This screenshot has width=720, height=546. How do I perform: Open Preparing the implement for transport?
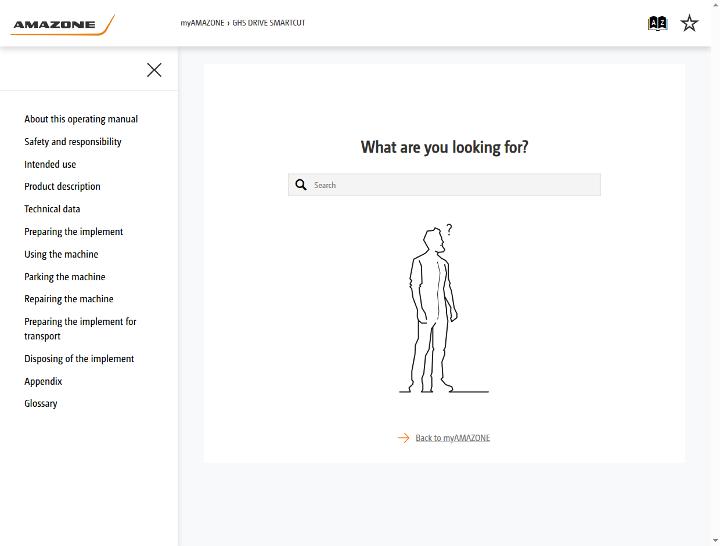click(x=80, y=329)
